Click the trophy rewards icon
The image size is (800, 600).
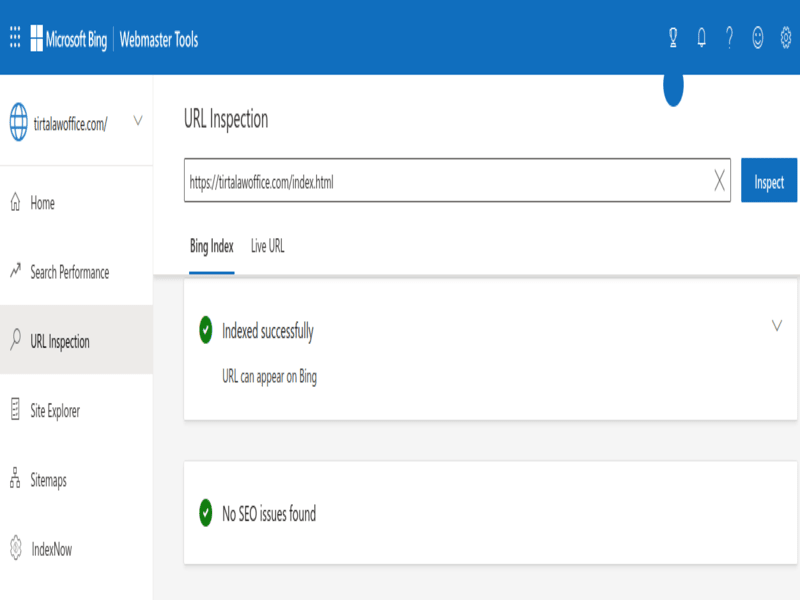[673, 38]
